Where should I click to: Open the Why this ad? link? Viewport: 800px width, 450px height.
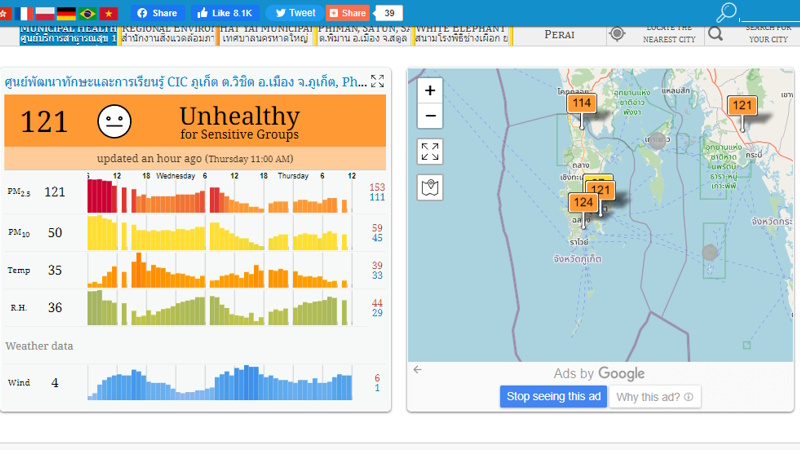(x=654, y=397)
